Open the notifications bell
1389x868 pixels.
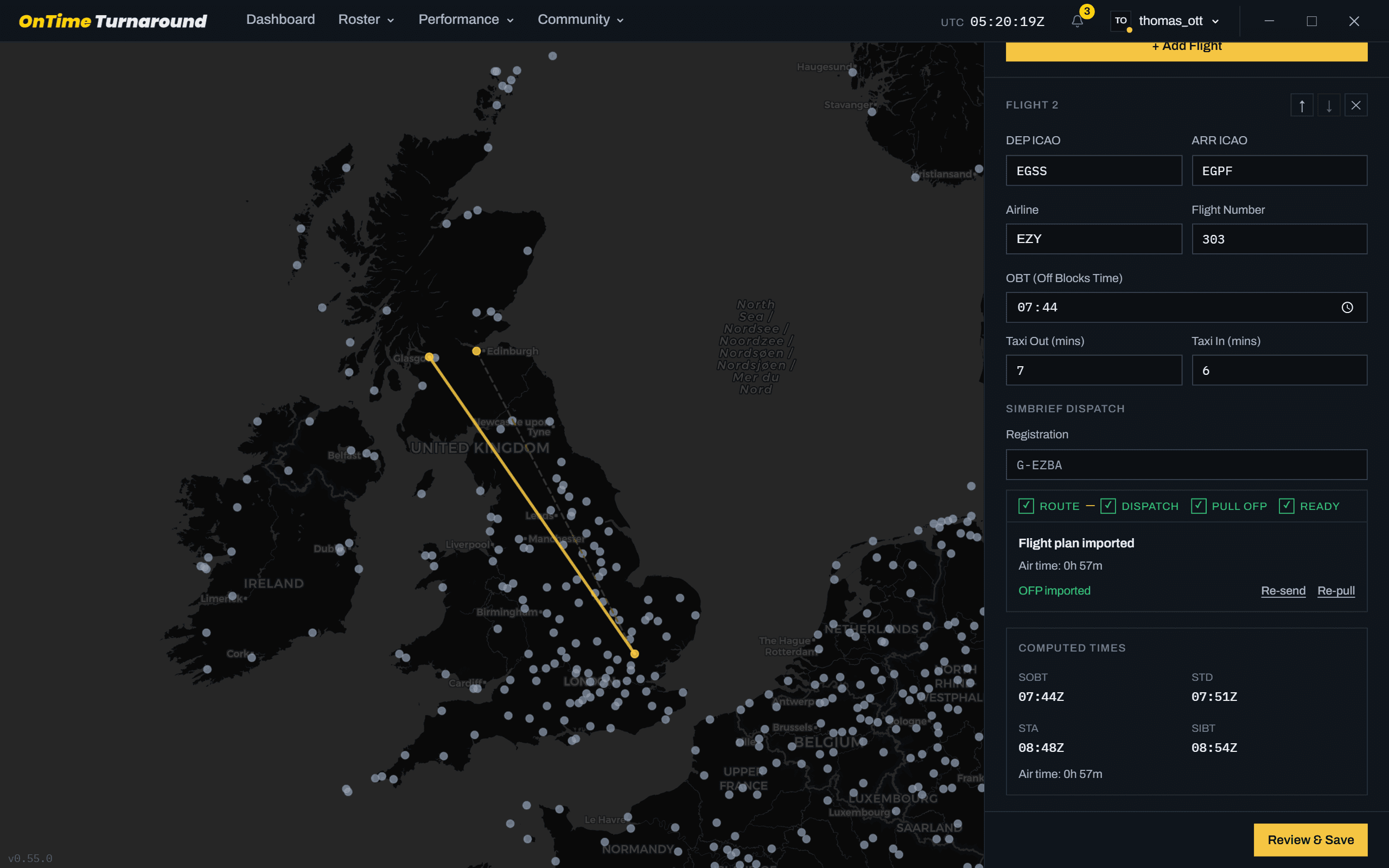tap(1078, 21)
